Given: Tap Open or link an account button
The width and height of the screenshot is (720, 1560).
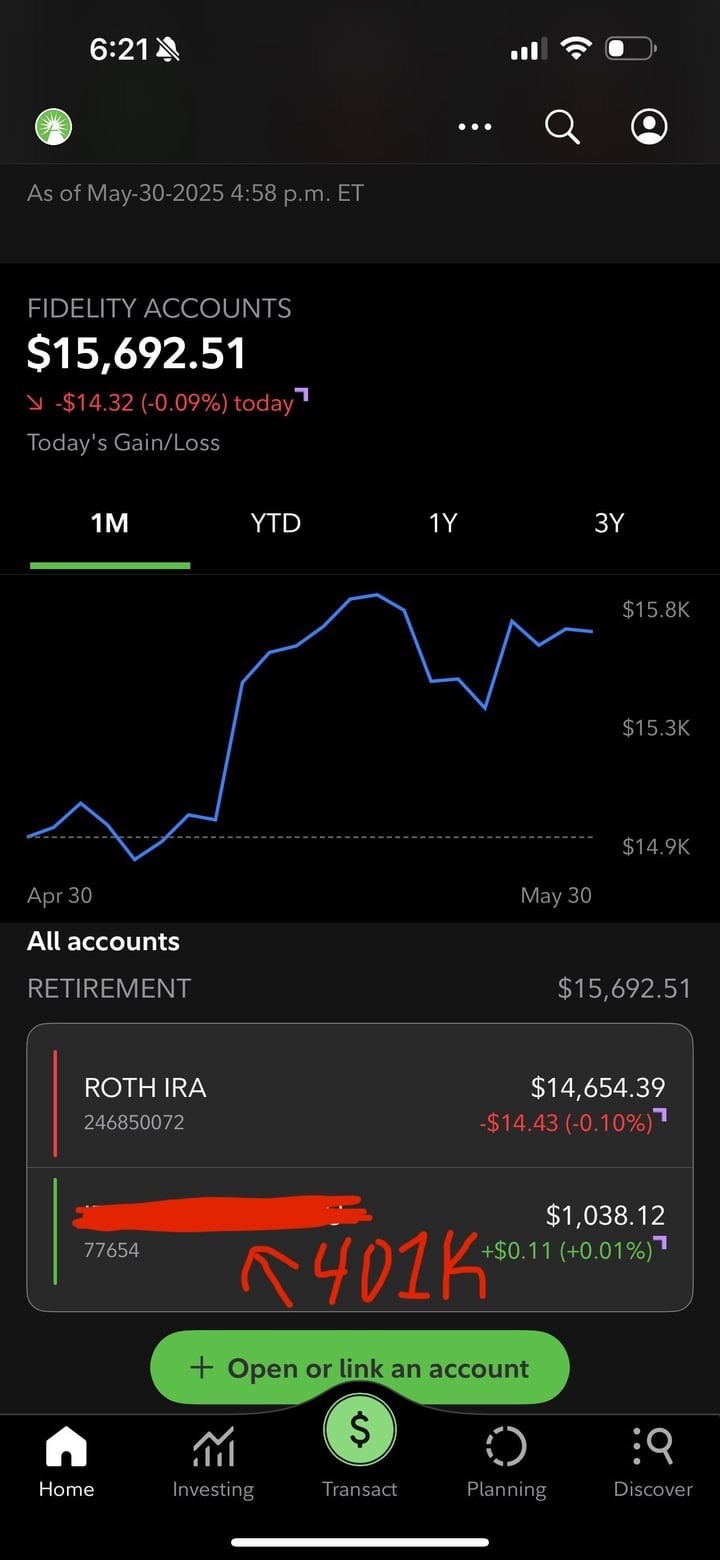Looking at the screenshot, I should point(360,1367).
